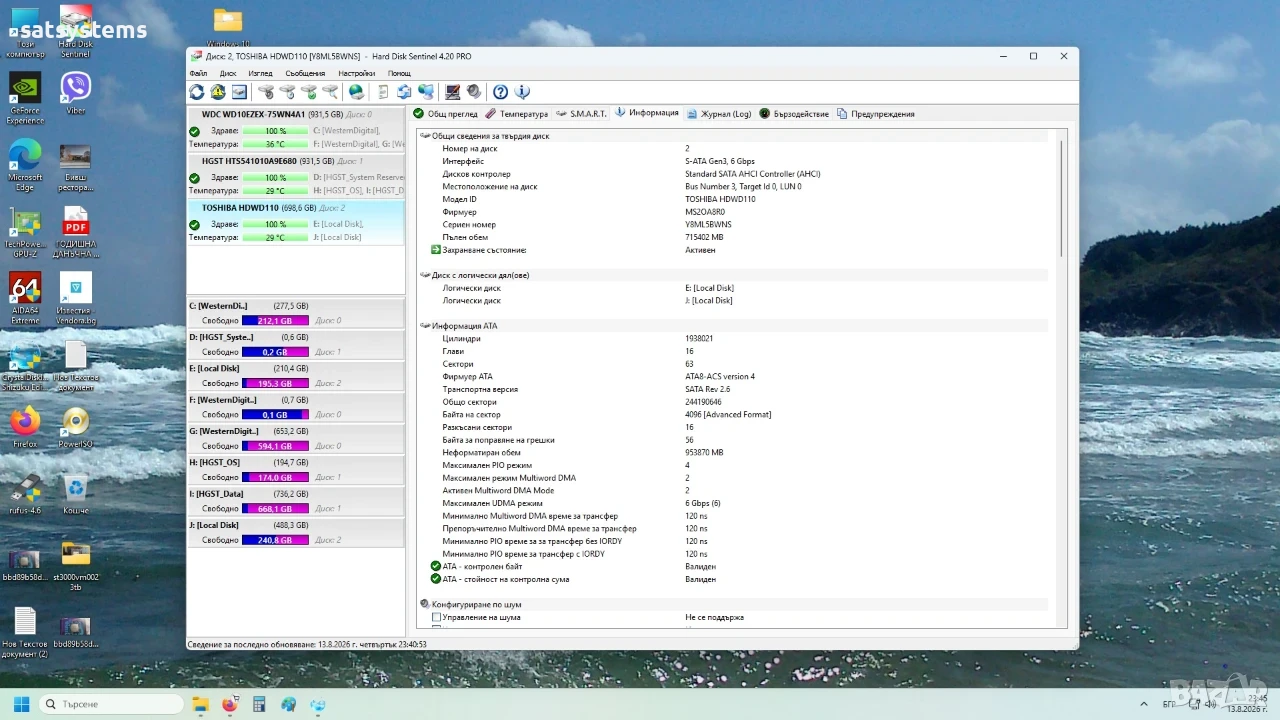
Task: Click the 4096 [Advanced Format] value
Action: [728, 415]
